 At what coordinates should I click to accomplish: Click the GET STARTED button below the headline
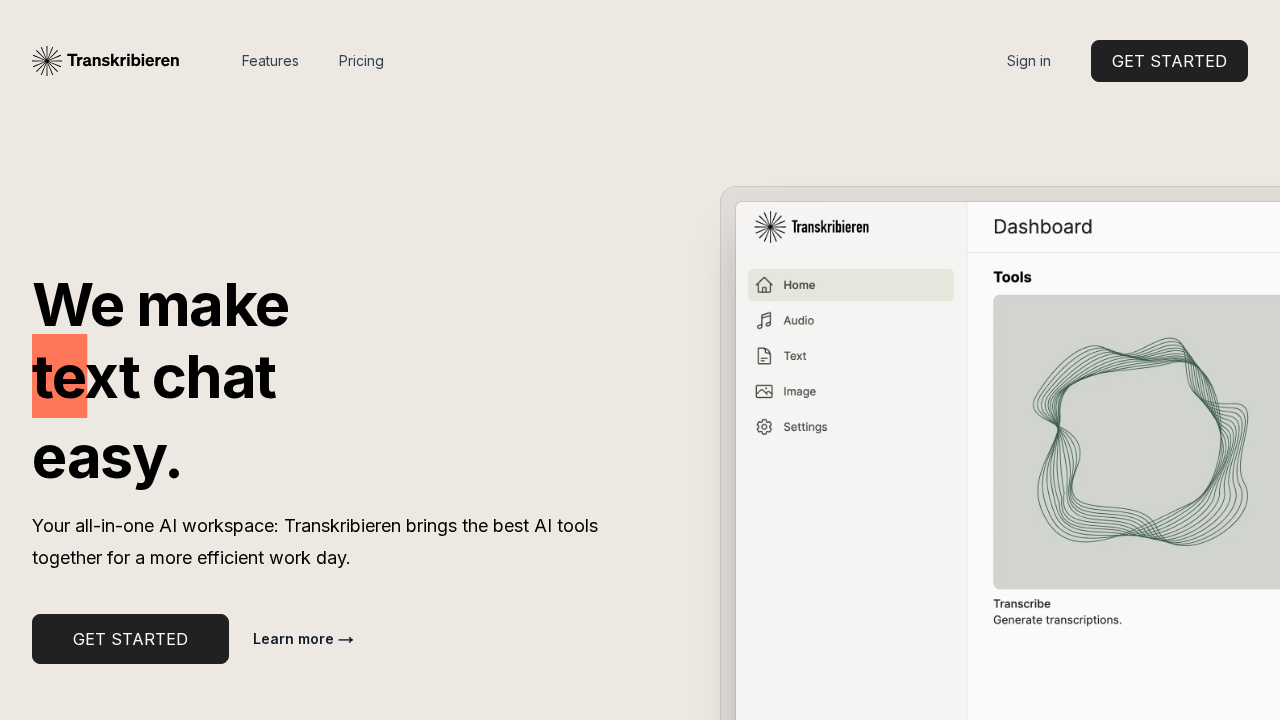pyautogui.click(x=130, y=639)
